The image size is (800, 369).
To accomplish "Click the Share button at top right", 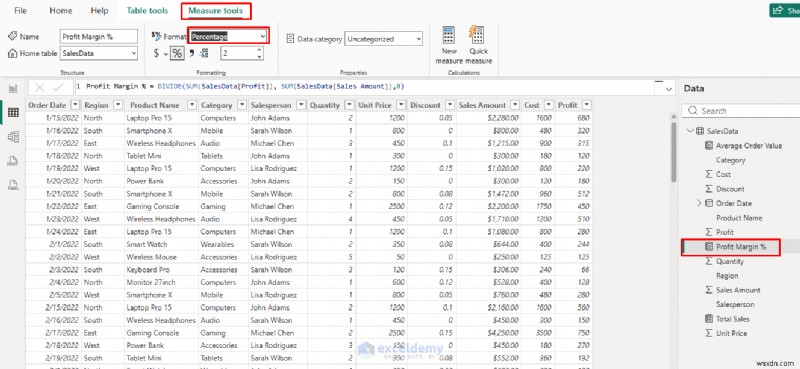I will point(785,10).
